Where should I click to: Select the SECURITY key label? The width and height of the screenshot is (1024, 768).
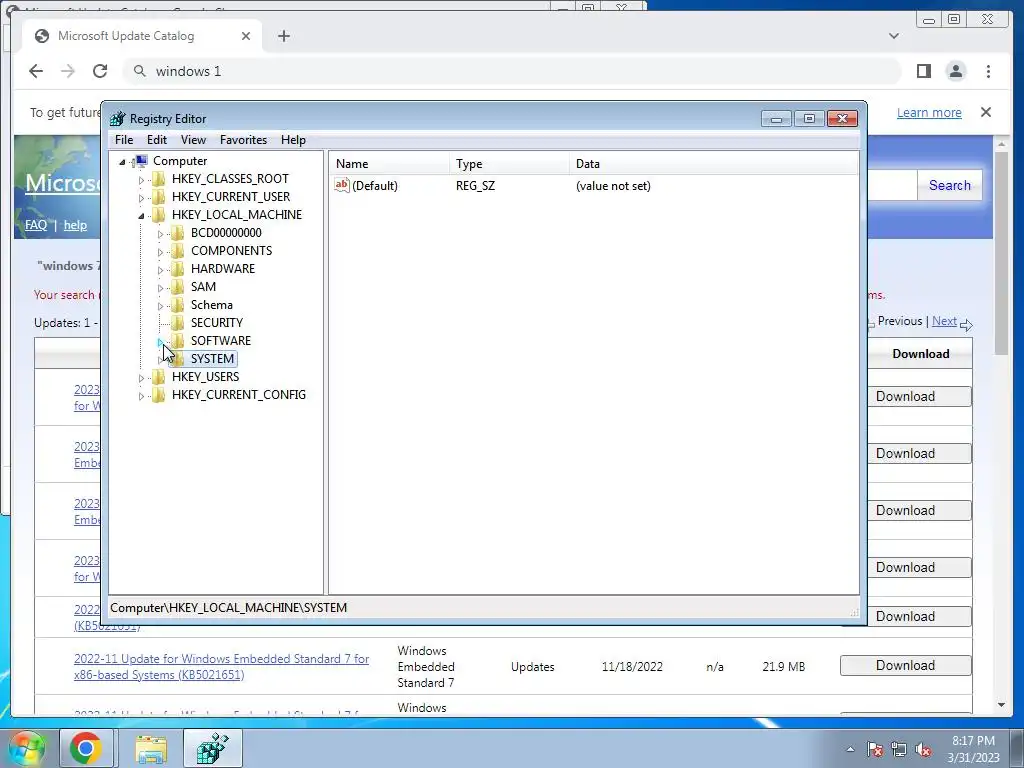coord(217,323)
